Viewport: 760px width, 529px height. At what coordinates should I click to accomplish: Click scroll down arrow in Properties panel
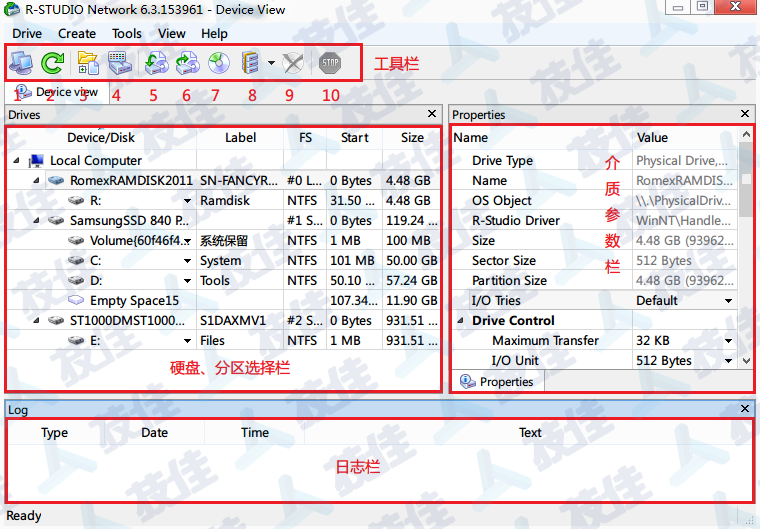(746, 361)
